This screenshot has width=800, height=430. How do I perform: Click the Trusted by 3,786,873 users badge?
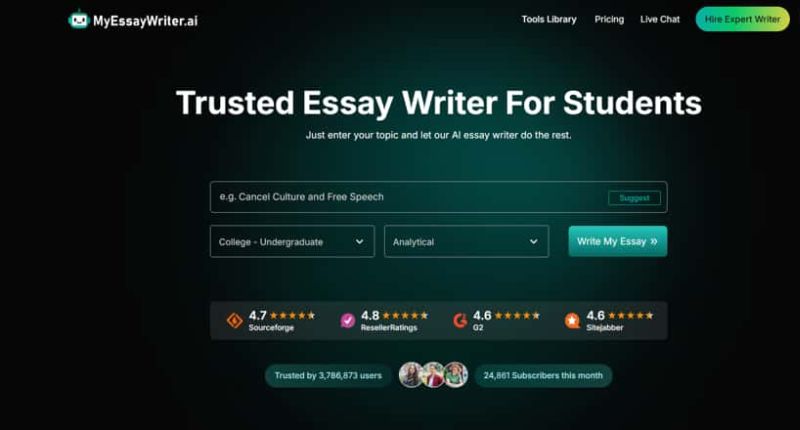click(328, 375)
